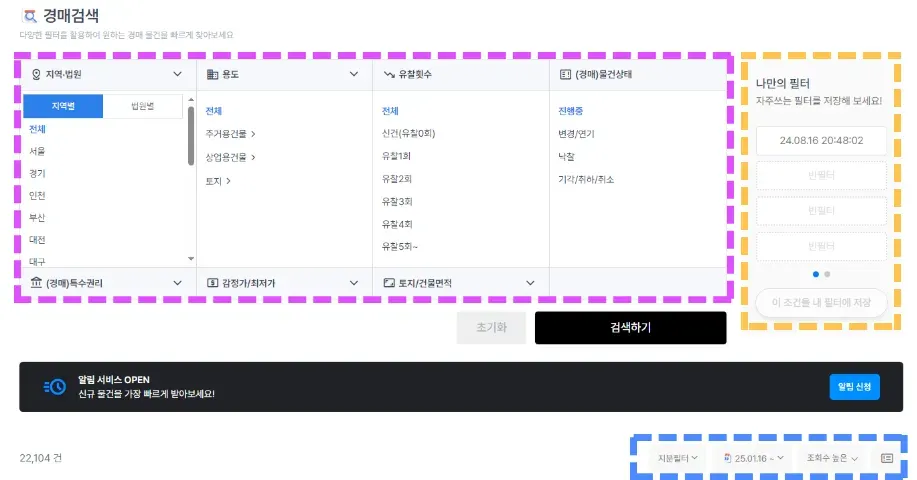Click the courthouse icon beside (경매)특수권리
The width and height of the screenshot is (917, 480).
36,282
